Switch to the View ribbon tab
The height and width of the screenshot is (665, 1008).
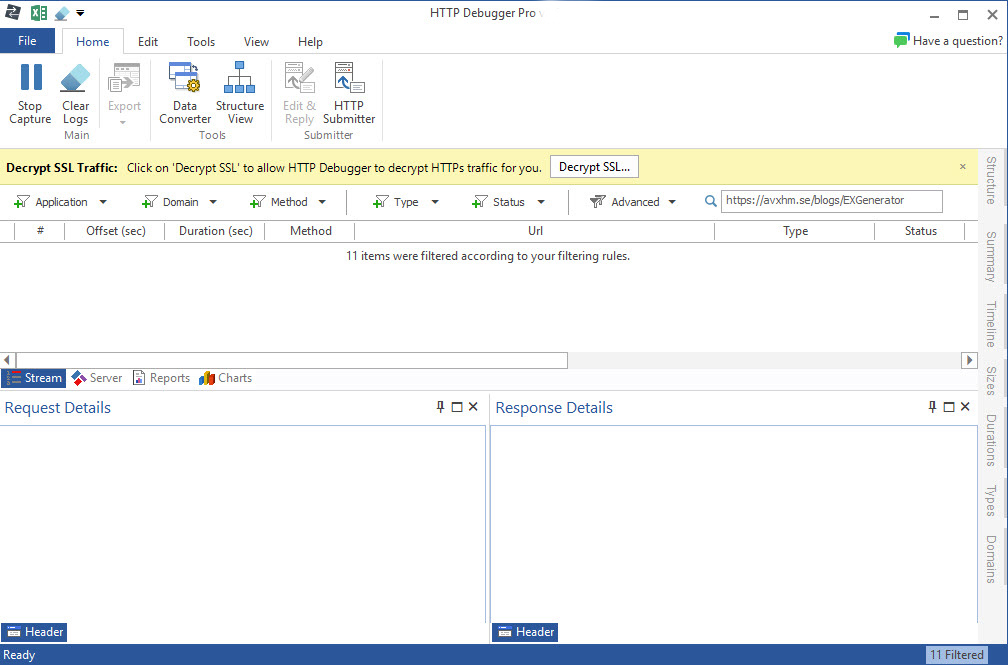coord(256,42)
